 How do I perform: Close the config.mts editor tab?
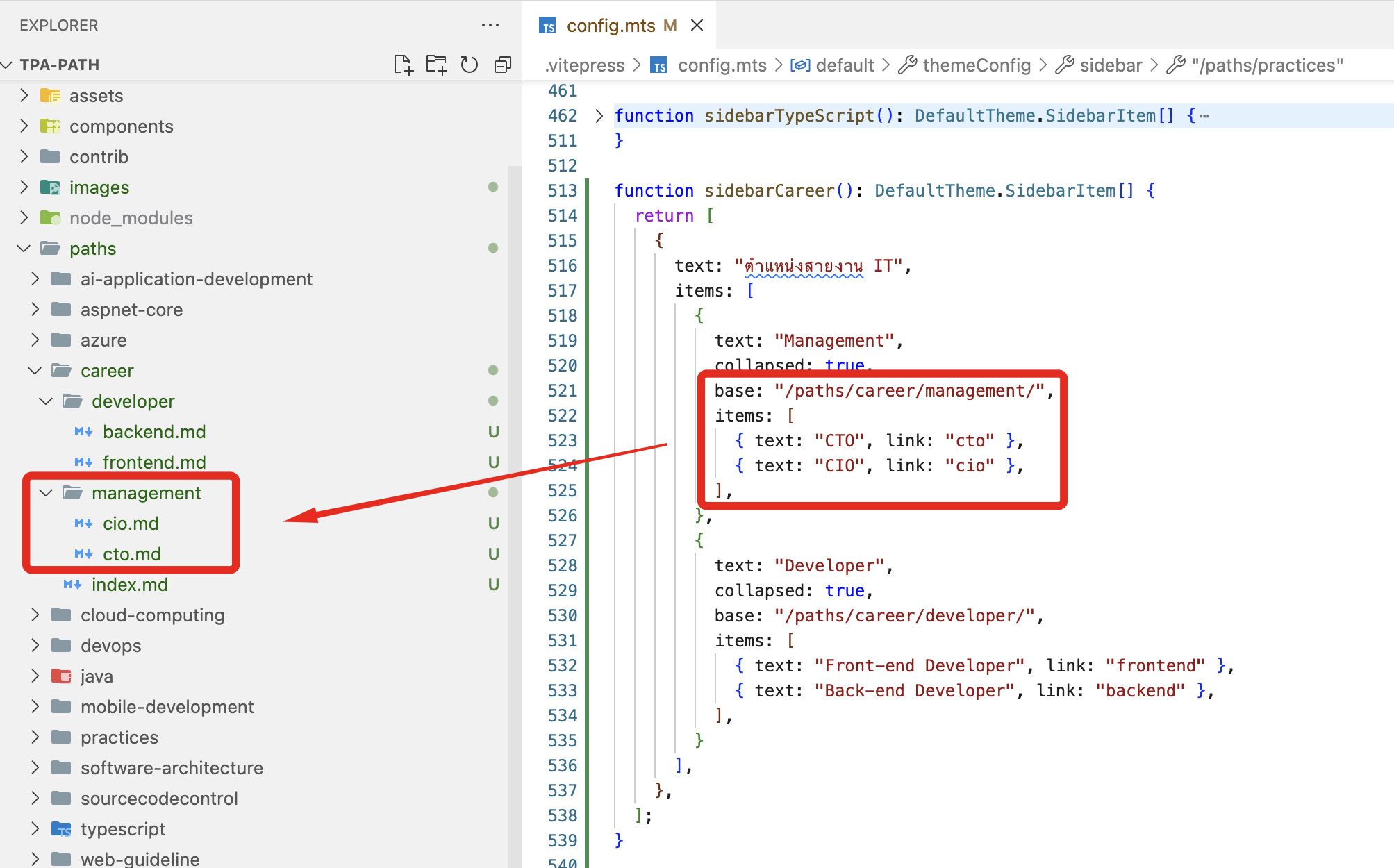point(697,26)
